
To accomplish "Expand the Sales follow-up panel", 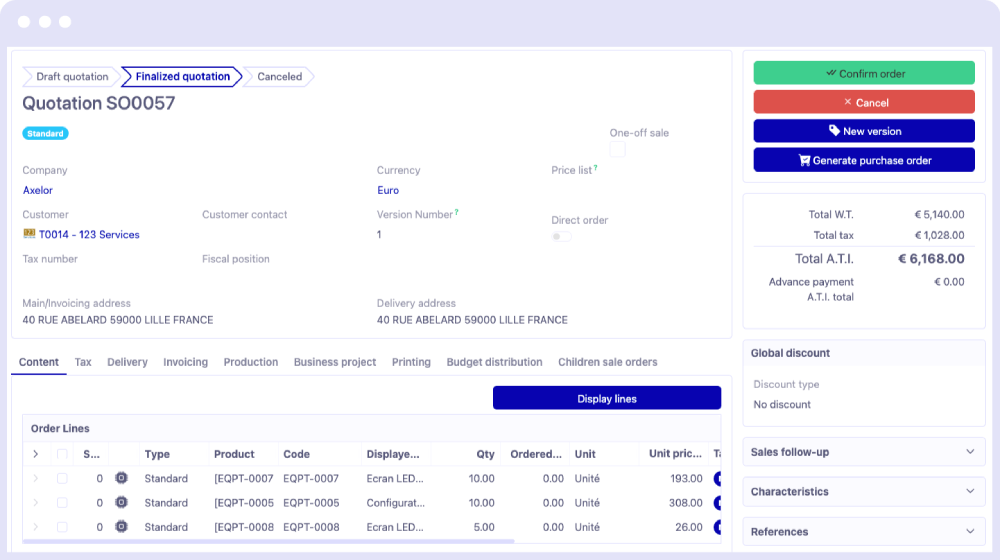I will (863, 452).
